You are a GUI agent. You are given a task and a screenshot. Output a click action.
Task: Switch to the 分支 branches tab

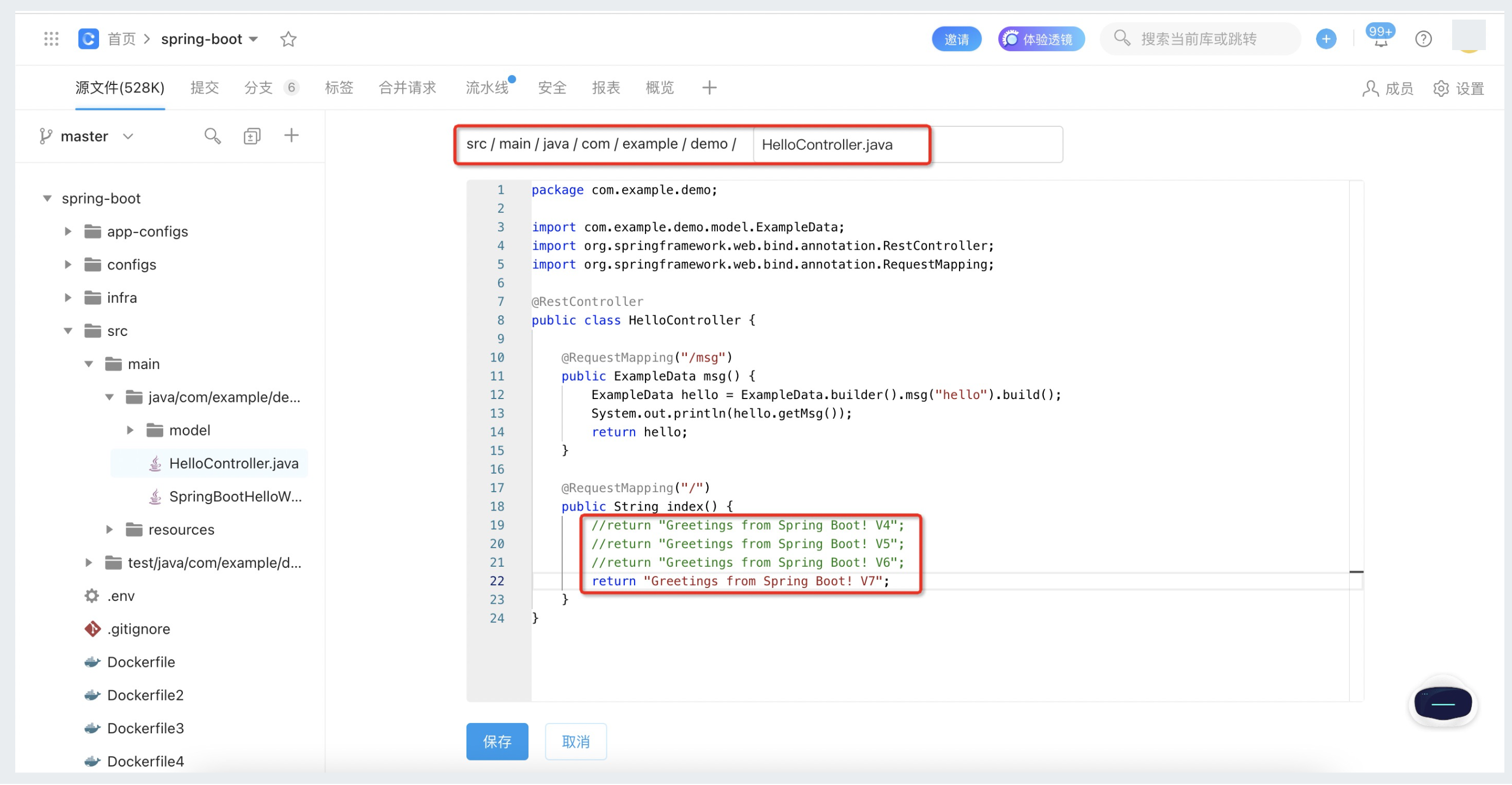pos(272,88)
